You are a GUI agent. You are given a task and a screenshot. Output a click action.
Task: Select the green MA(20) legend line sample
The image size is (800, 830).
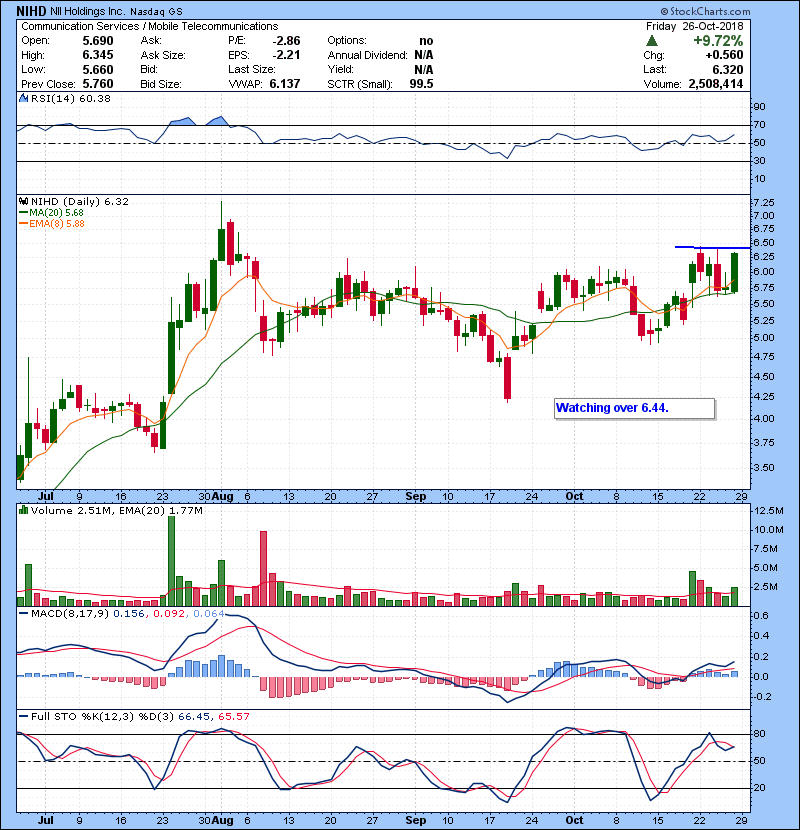[x=23, y=213]
